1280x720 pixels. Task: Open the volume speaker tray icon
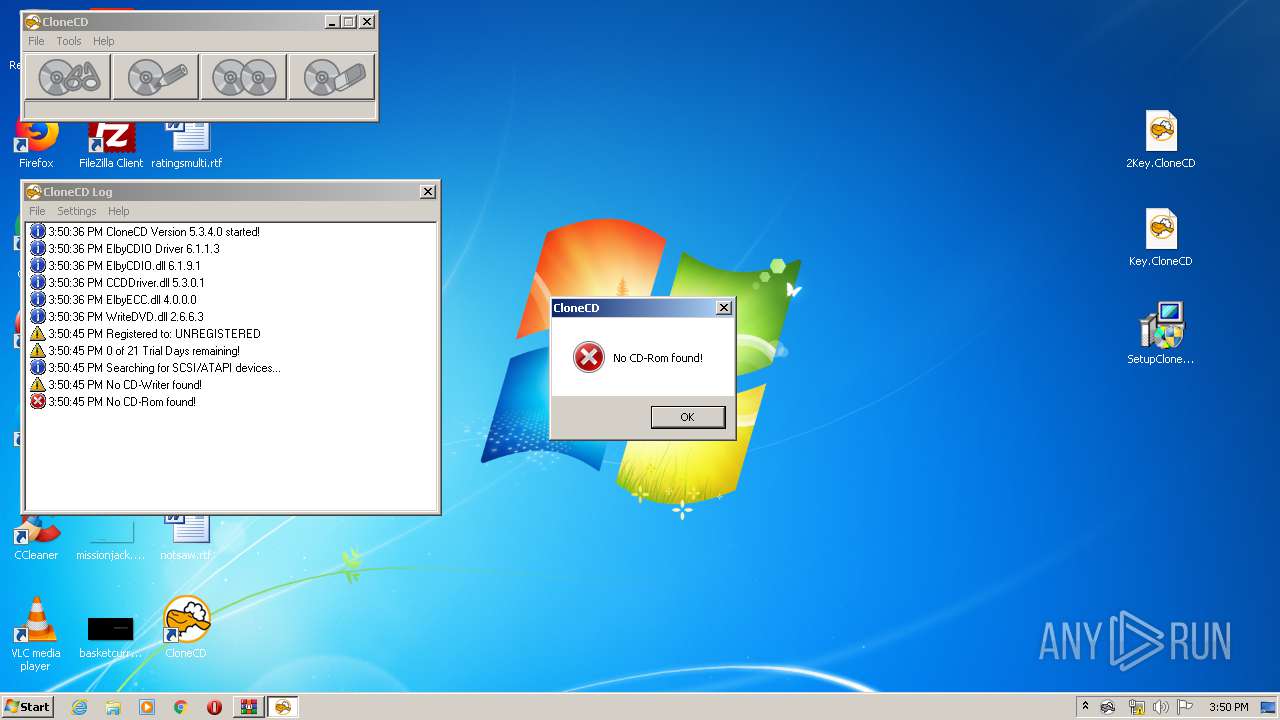[1160, 707]
